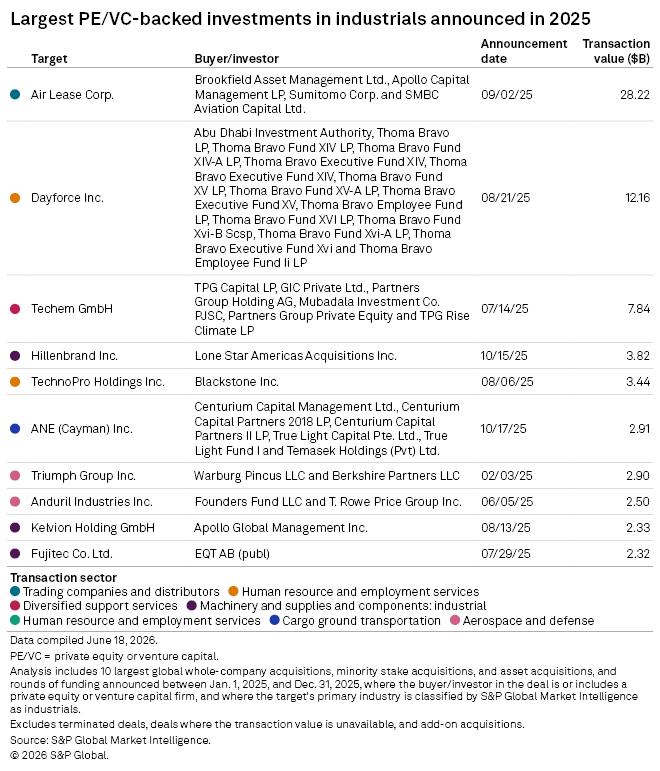
Task: Select the TechnoPro Holdings Inc. target name
Action: tap(97, 382)
